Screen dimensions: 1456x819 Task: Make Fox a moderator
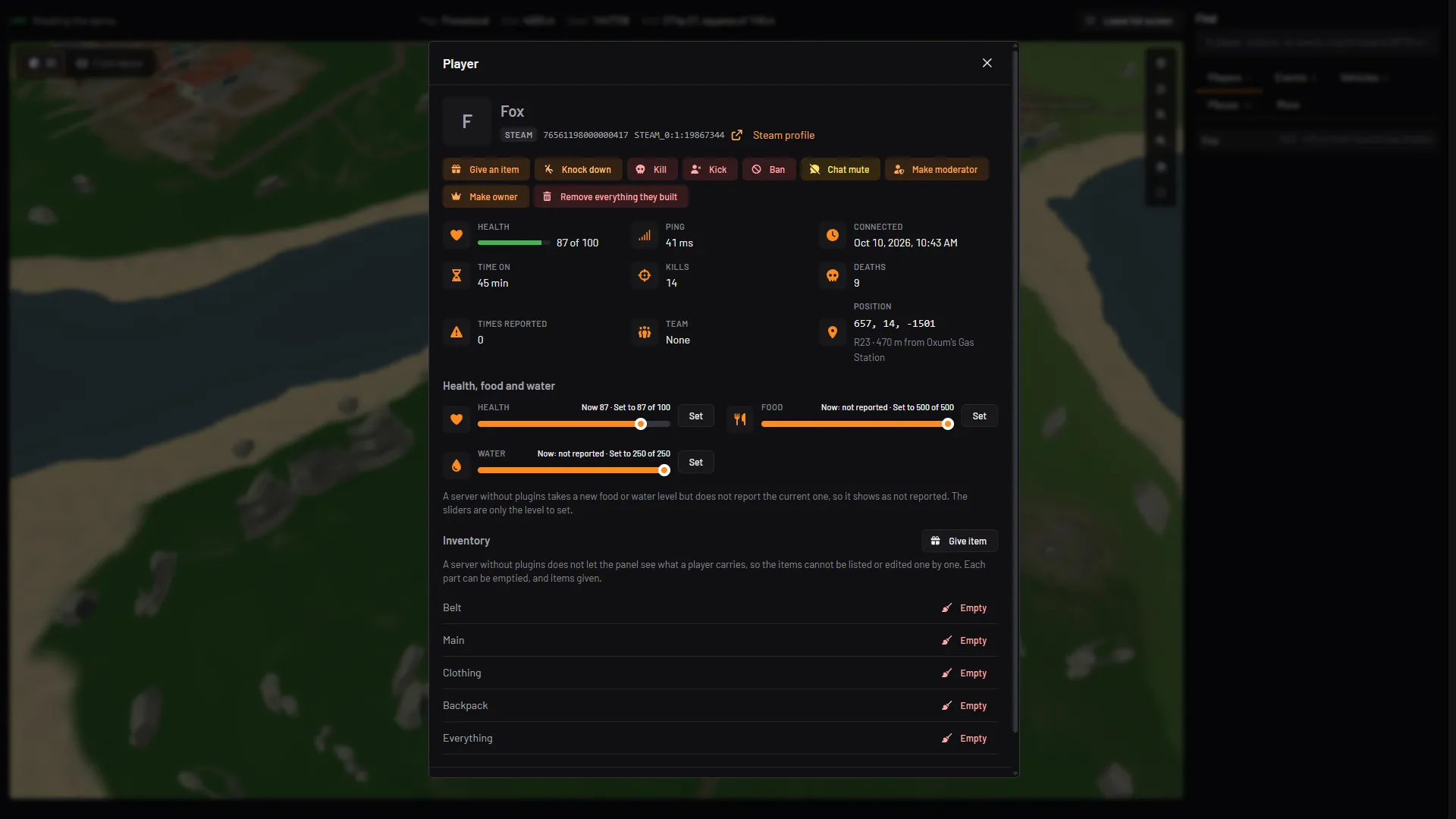pyautogui.click(x=936, y=169)
